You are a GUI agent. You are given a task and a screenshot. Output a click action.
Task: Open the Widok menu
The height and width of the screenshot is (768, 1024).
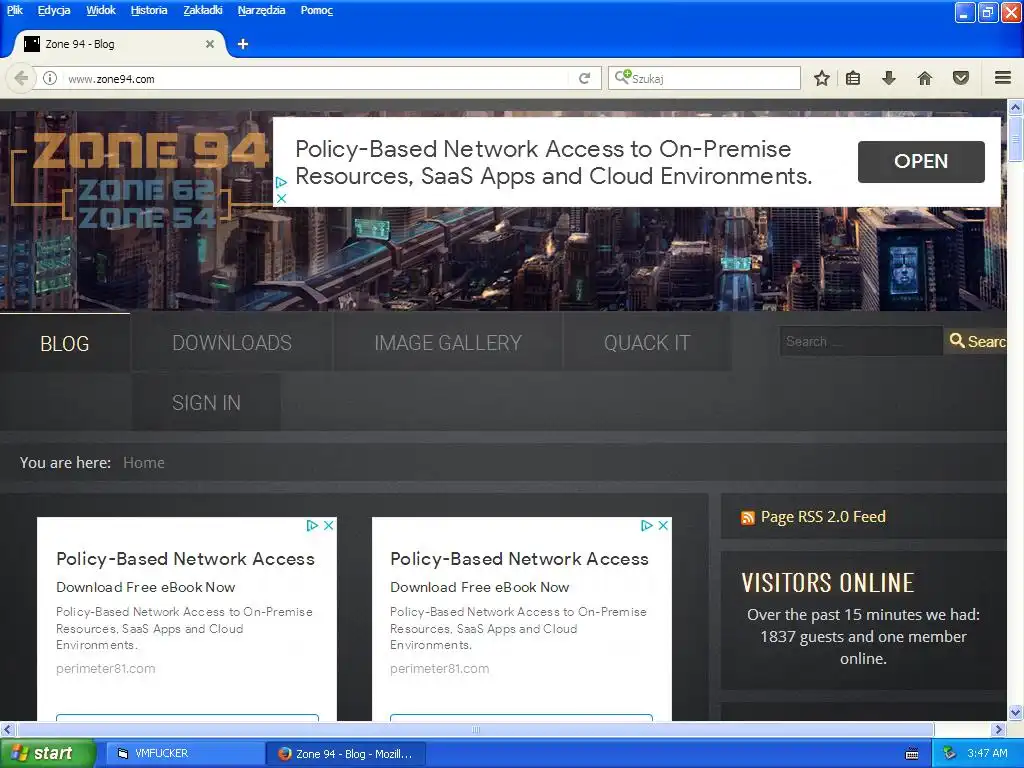coord(101,10)
